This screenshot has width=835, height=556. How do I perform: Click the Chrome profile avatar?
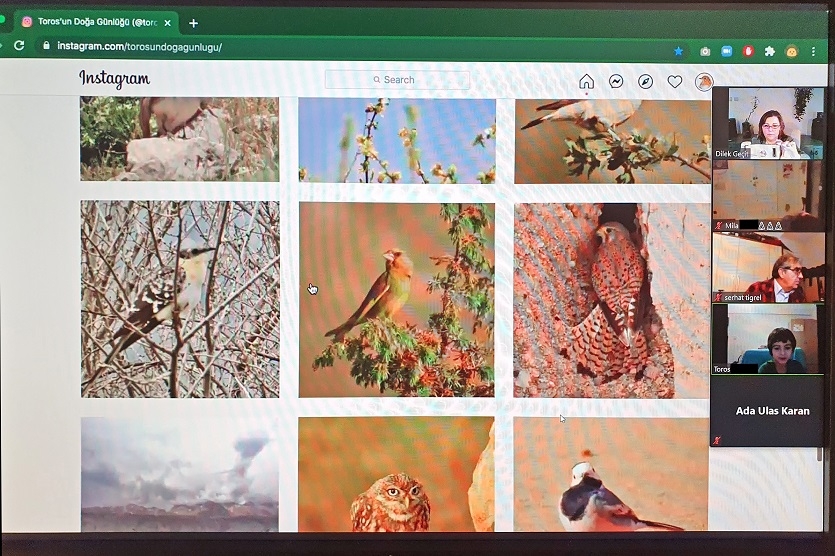pyautogui.click(x=791, y=51)
